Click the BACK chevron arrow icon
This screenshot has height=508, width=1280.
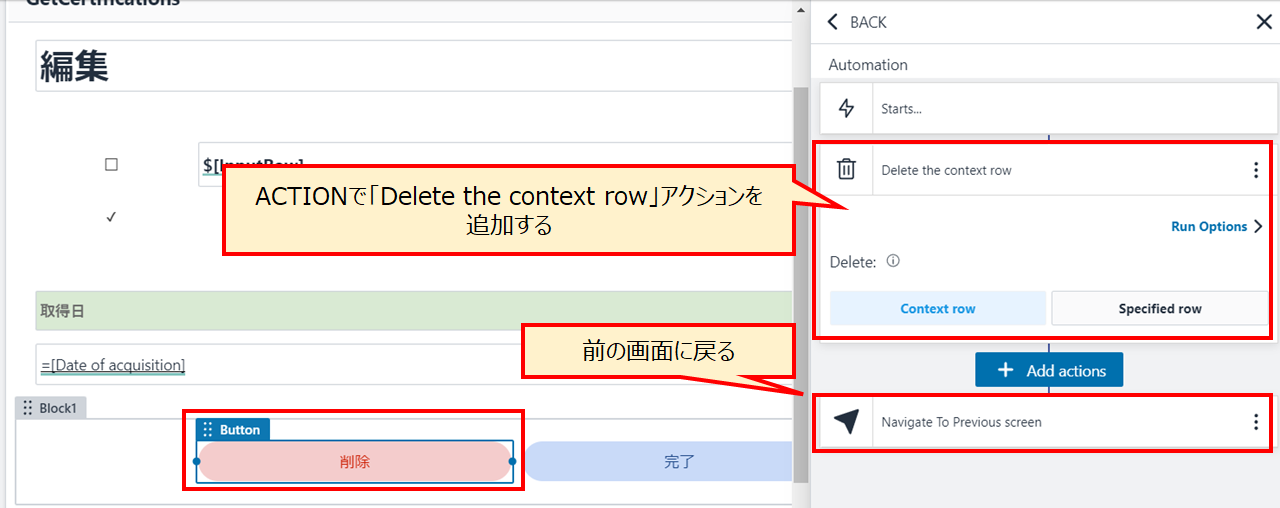pyautogui.click(x=833, y=22)
